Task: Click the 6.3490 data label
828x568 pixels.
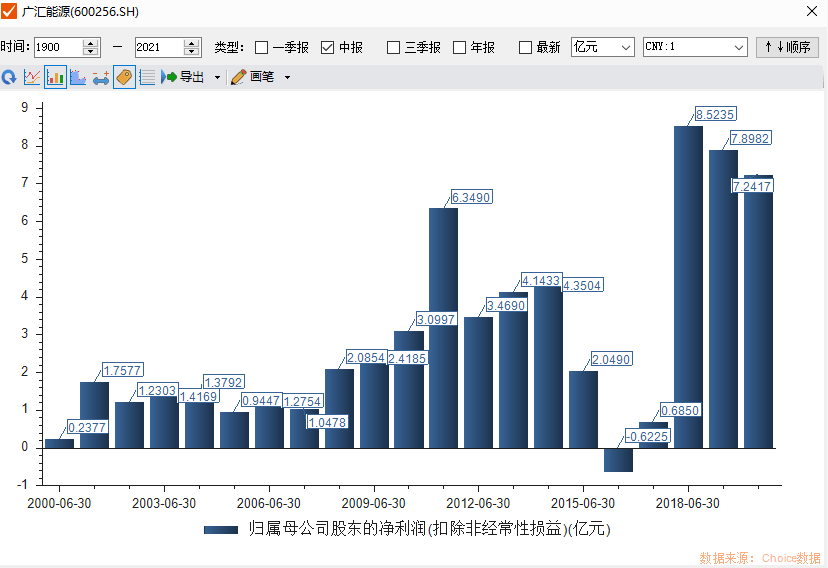Action: coord(471,197)
